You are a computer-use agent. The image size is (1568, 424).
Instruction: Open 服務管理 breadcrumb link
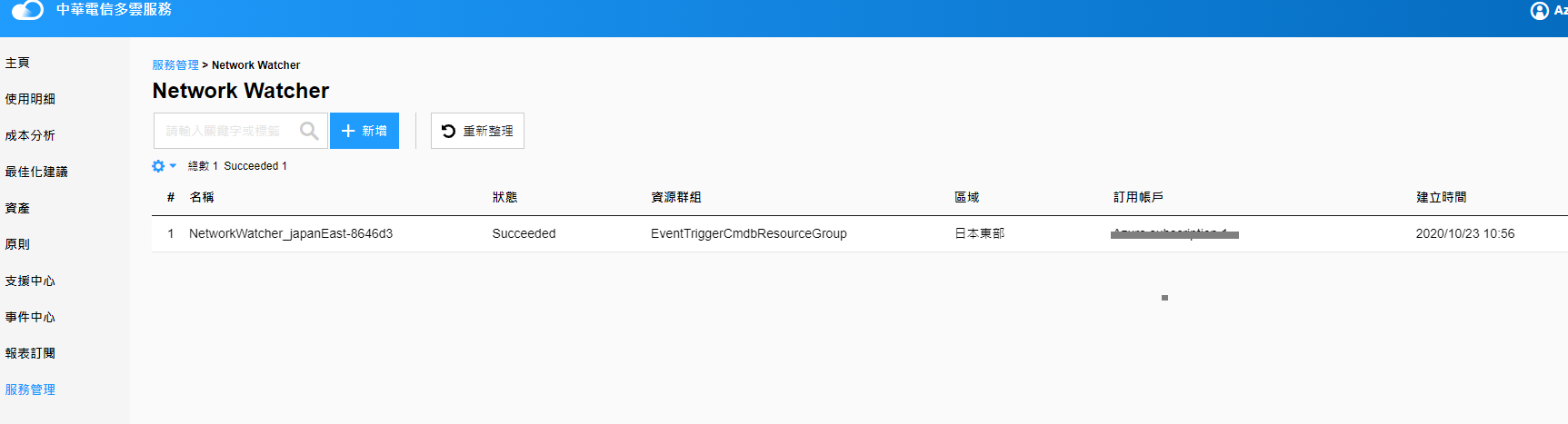175,65
